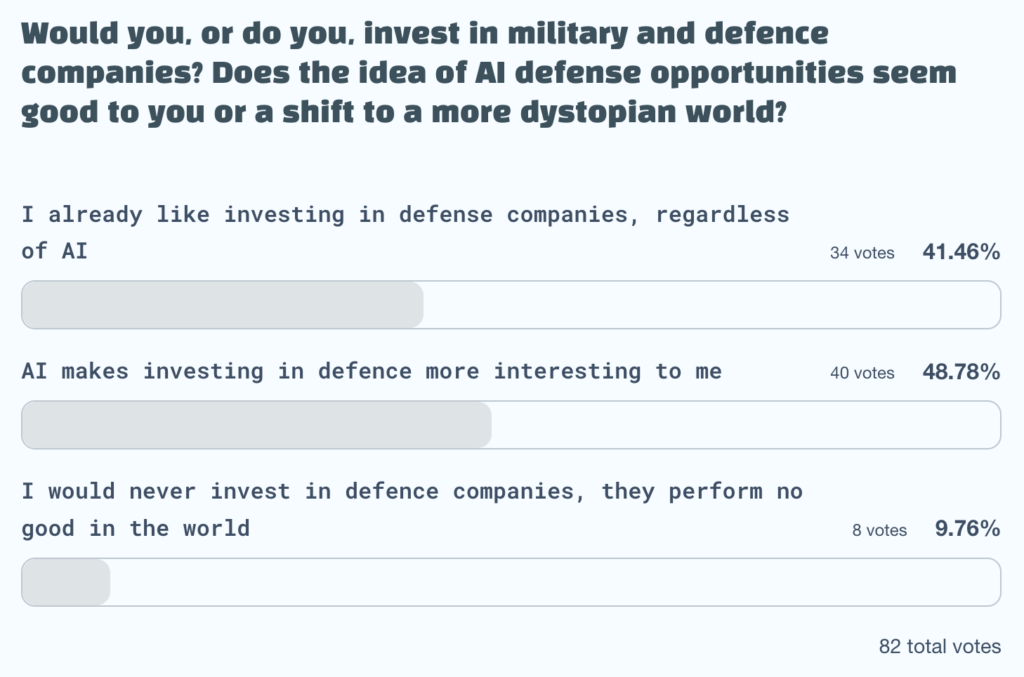
Task: Click the empty part of the 9.76% bar
Action: pos(555,582)
